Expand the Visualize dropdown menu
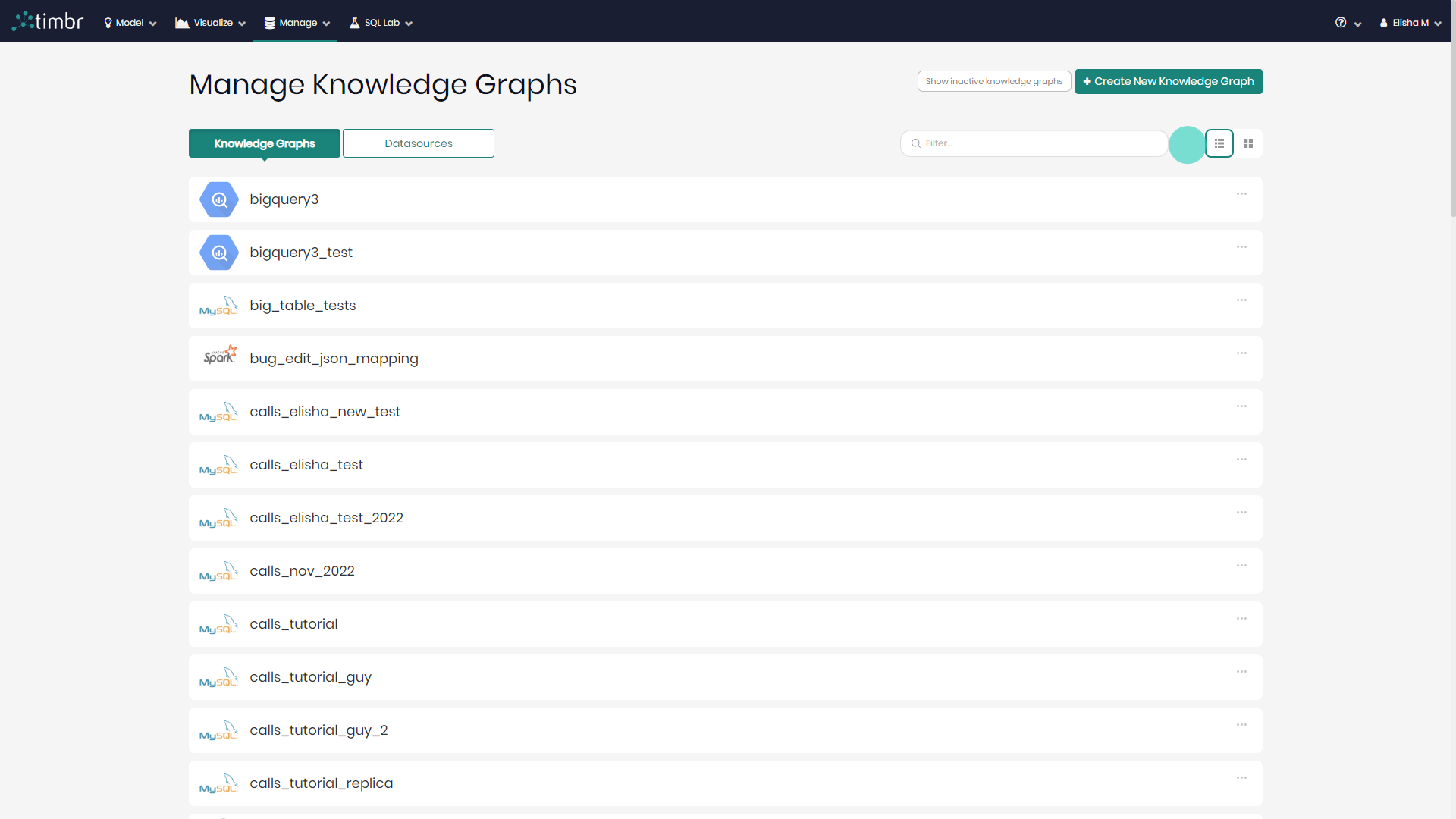Viewport: 1456px width, 819px height. pos(211,23)
